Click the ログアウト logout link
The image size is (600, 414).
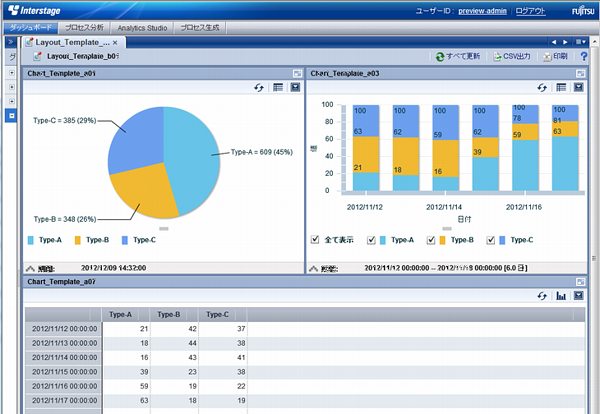(530, 10)
